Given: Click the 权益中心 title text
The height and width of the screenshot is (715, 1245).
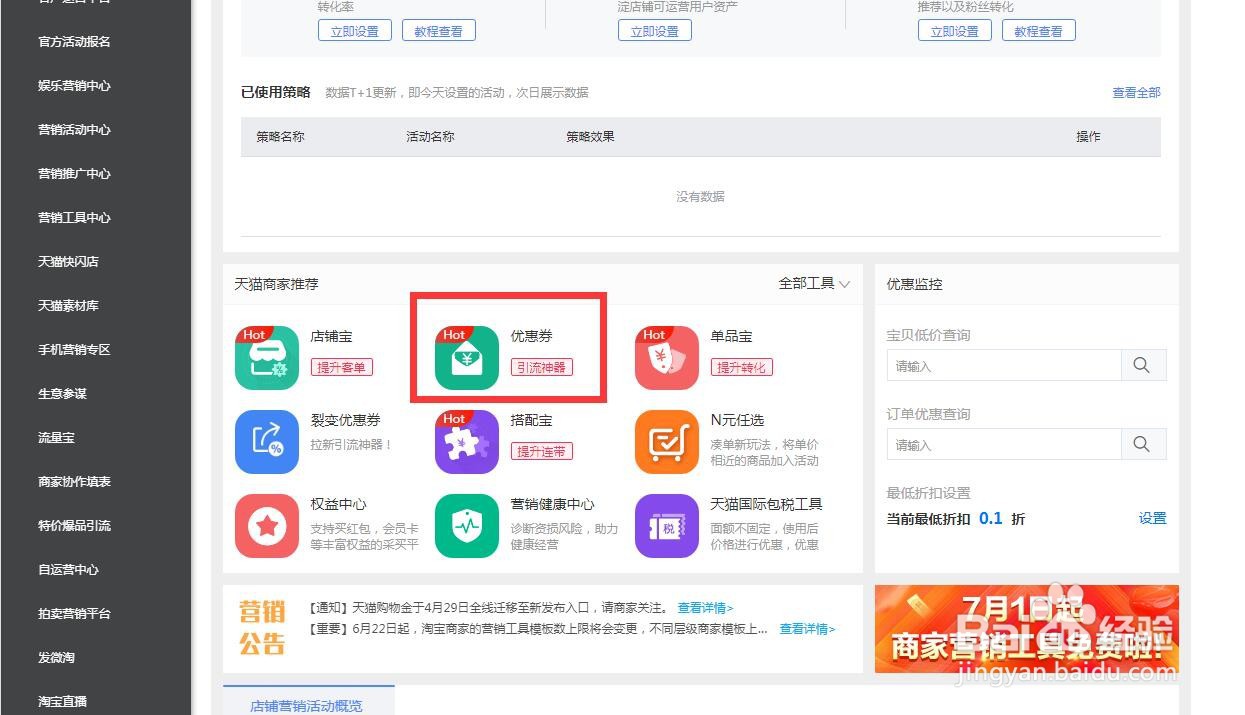Looking at the screenshot, I should pos(339,504).
